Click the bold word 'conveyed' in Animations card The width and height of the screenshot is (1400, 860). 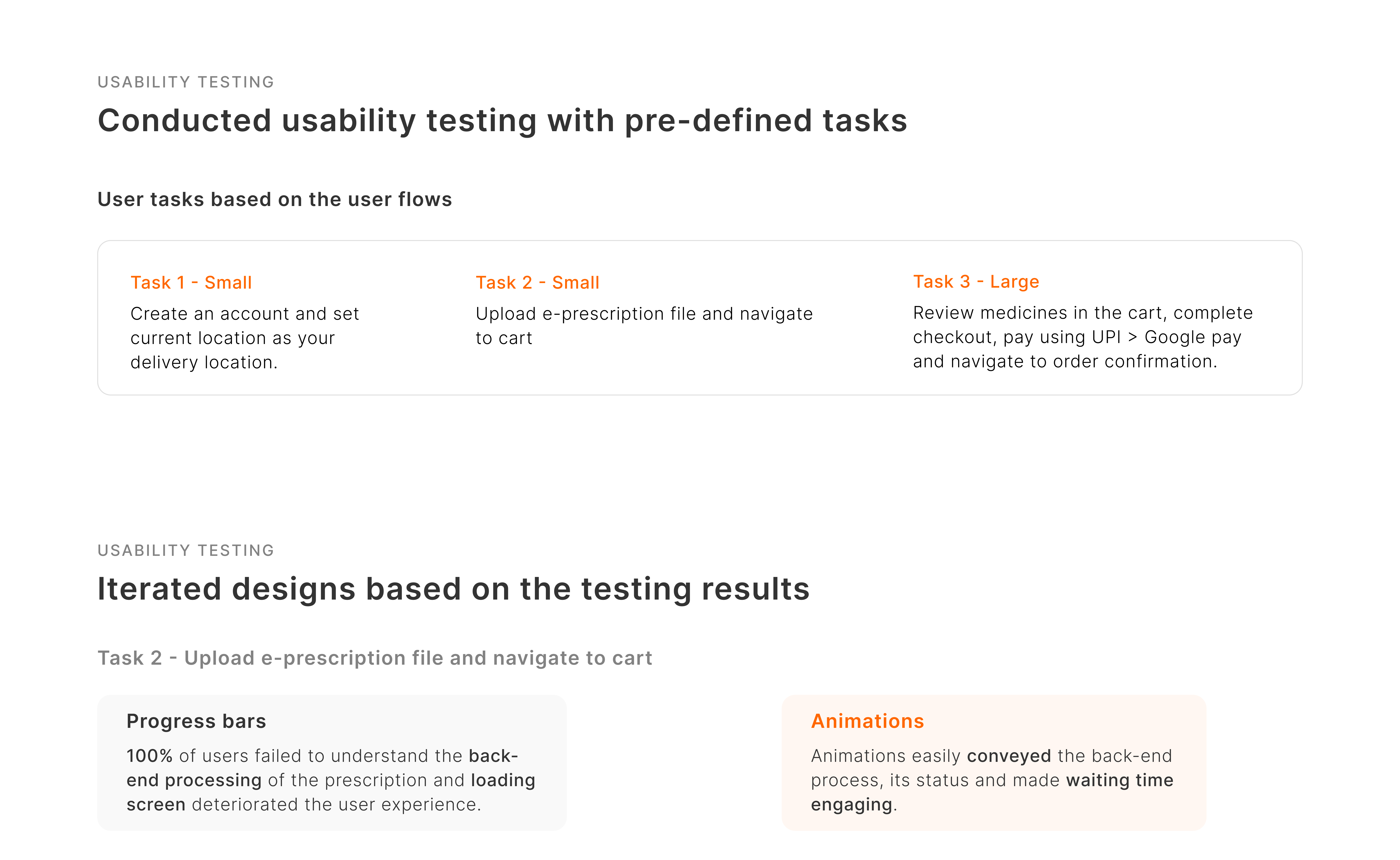(1009, 756)
